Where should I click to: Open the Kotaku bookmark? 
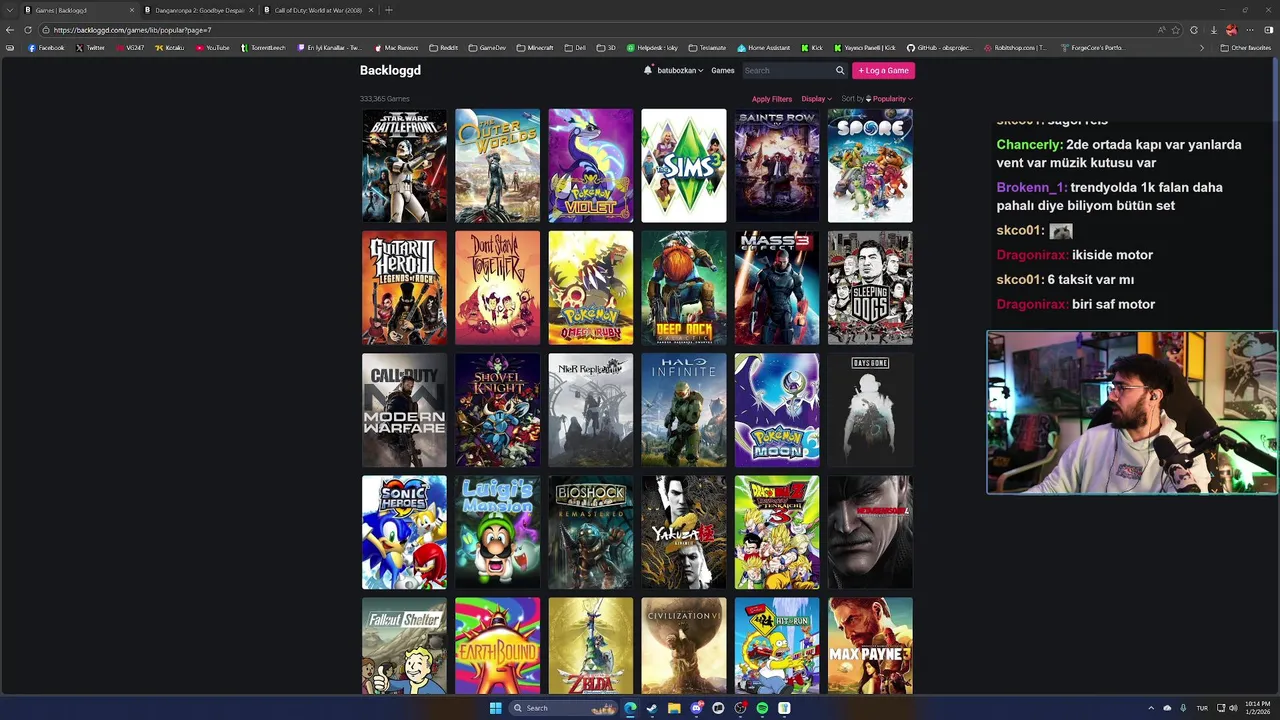170,48
